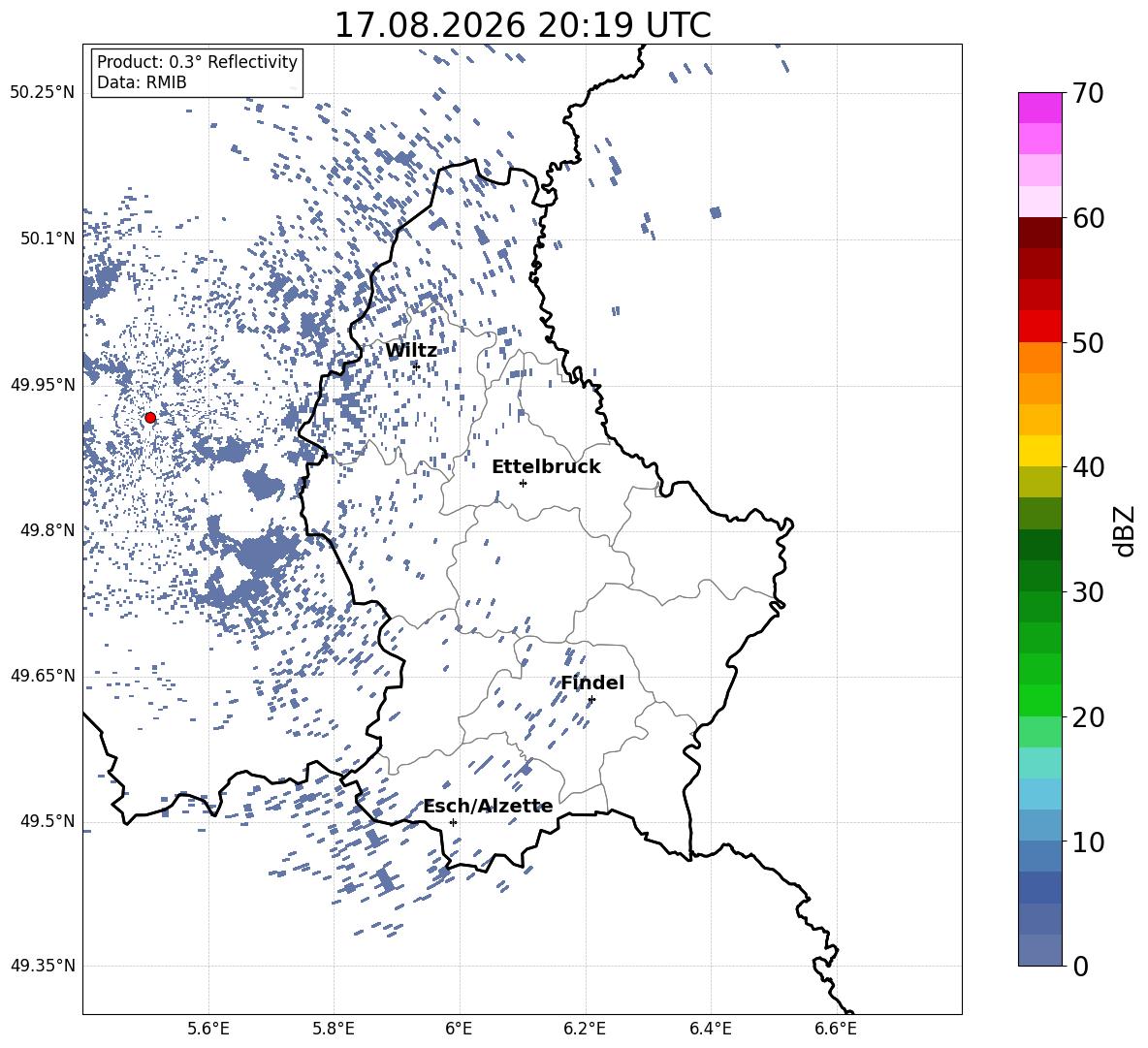This screenshot has width=1148, height=1048.
Task: Click the 50.25°N latitude tick label
Action: 43,93
